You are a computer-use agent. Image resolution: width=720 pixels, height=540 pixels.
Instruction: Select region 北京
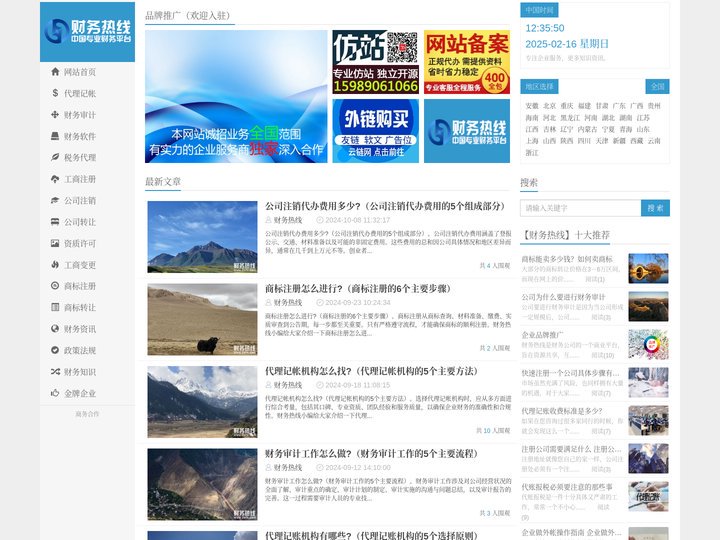(549, 106)
